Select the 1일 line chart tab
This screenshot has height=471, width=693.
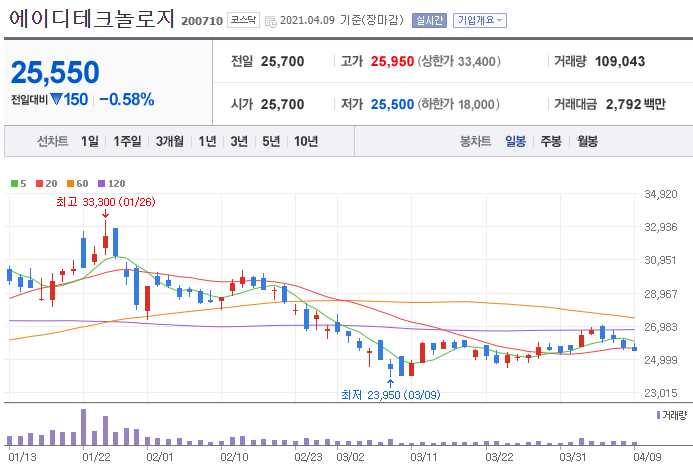[x=90, y=141]
